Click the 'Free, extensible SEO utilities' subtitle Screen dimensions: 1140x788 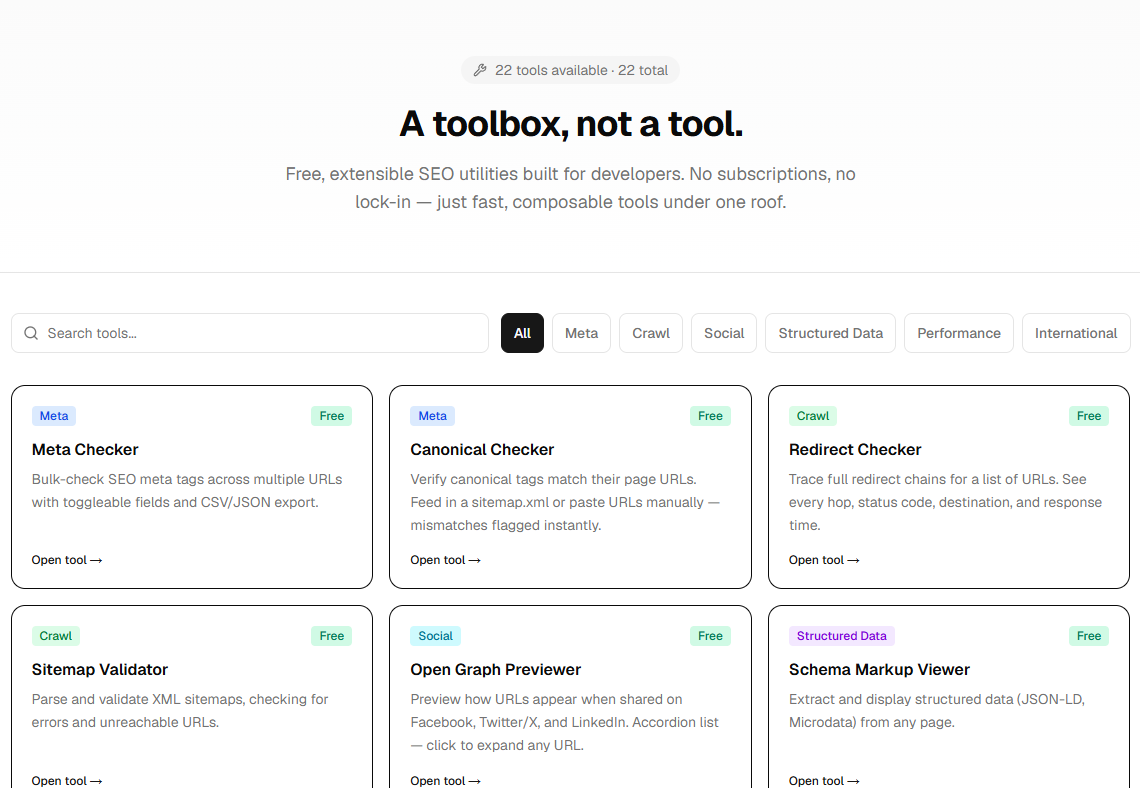(571, 188)
